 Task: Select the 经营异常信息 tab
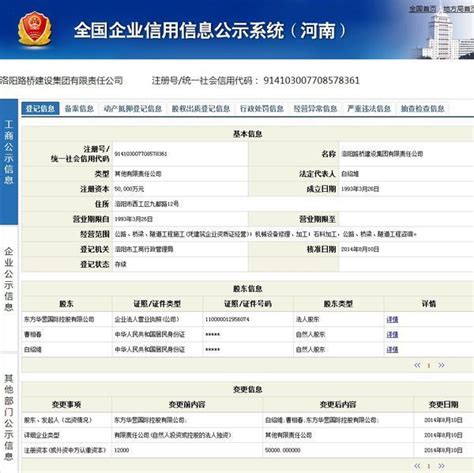[315, 108]
